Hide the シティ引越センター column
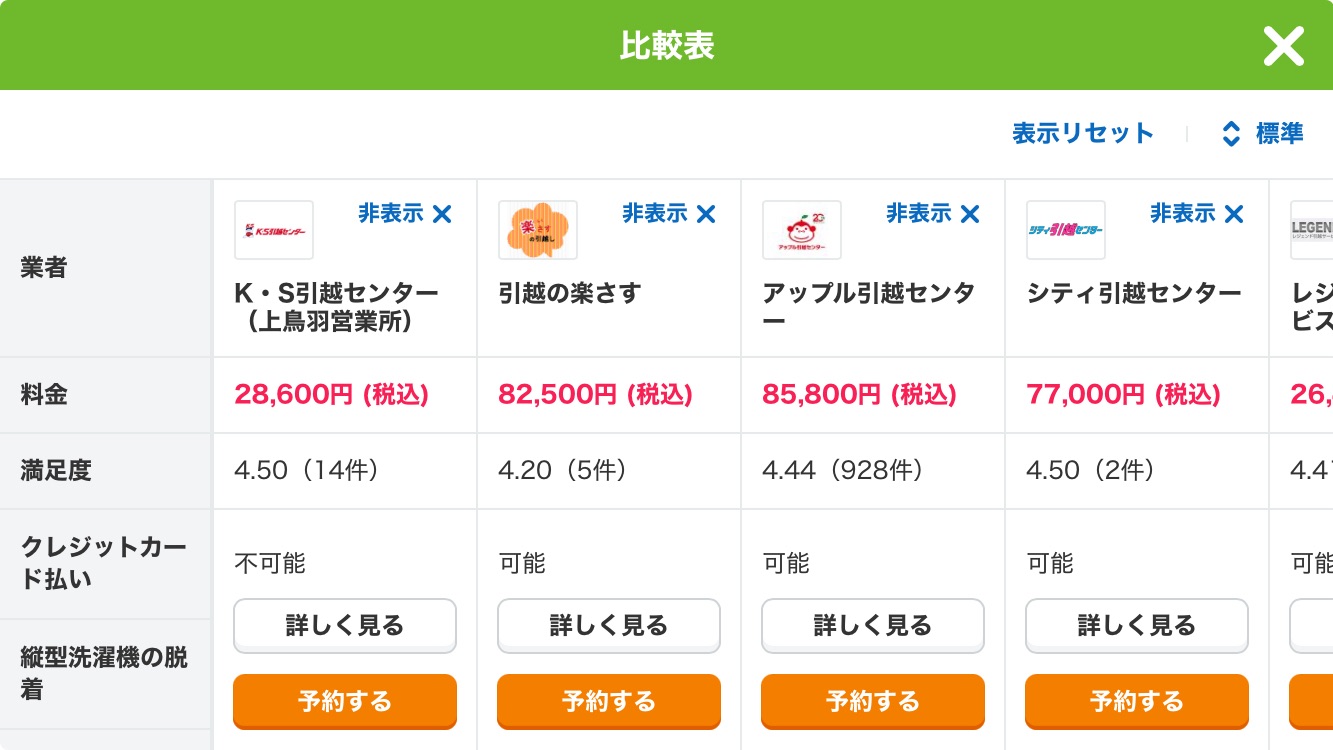Image resolution: width=1333 pixels, height=750 pixels. coord(1197,213)
